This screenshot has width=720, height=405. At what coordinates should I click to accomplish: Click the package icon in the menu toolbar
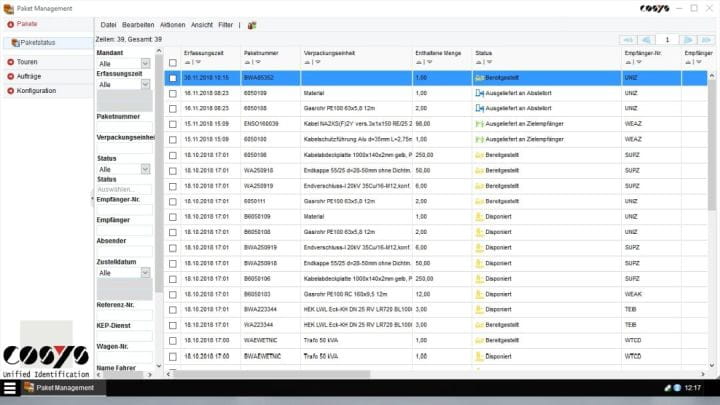point(252,25)
